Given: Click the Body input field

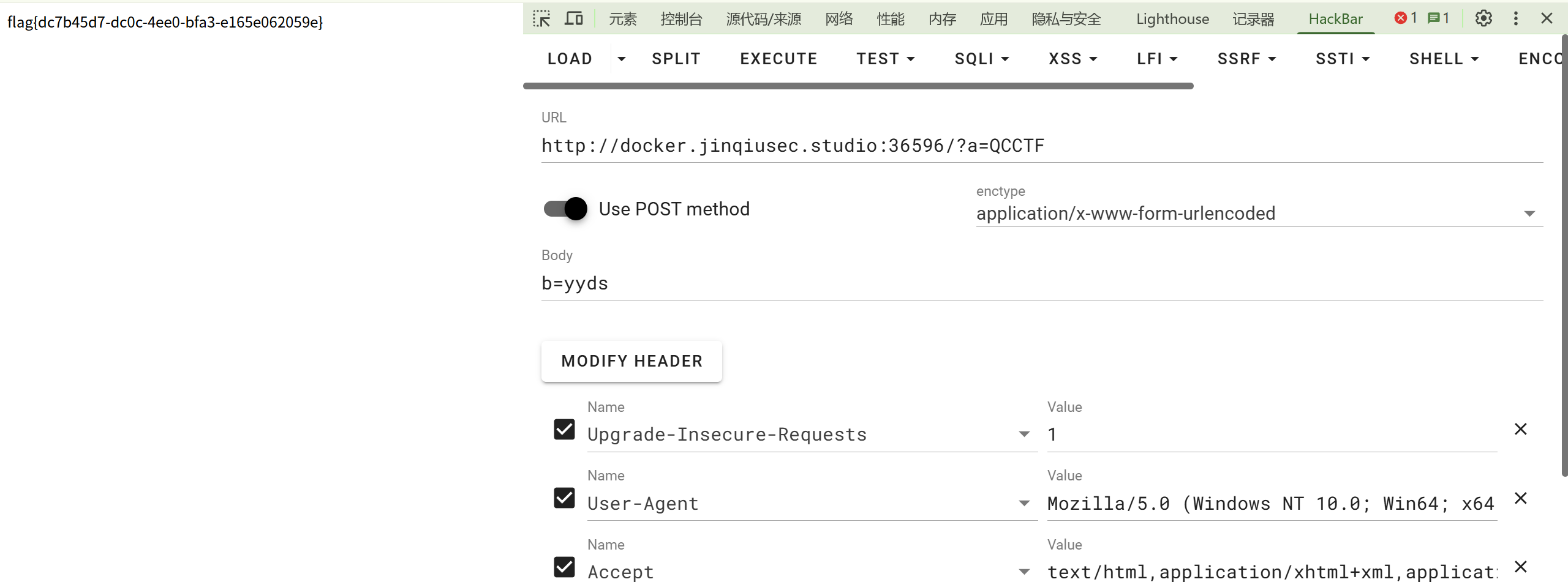Looking at the screenshot, I should coord(1041,283).
